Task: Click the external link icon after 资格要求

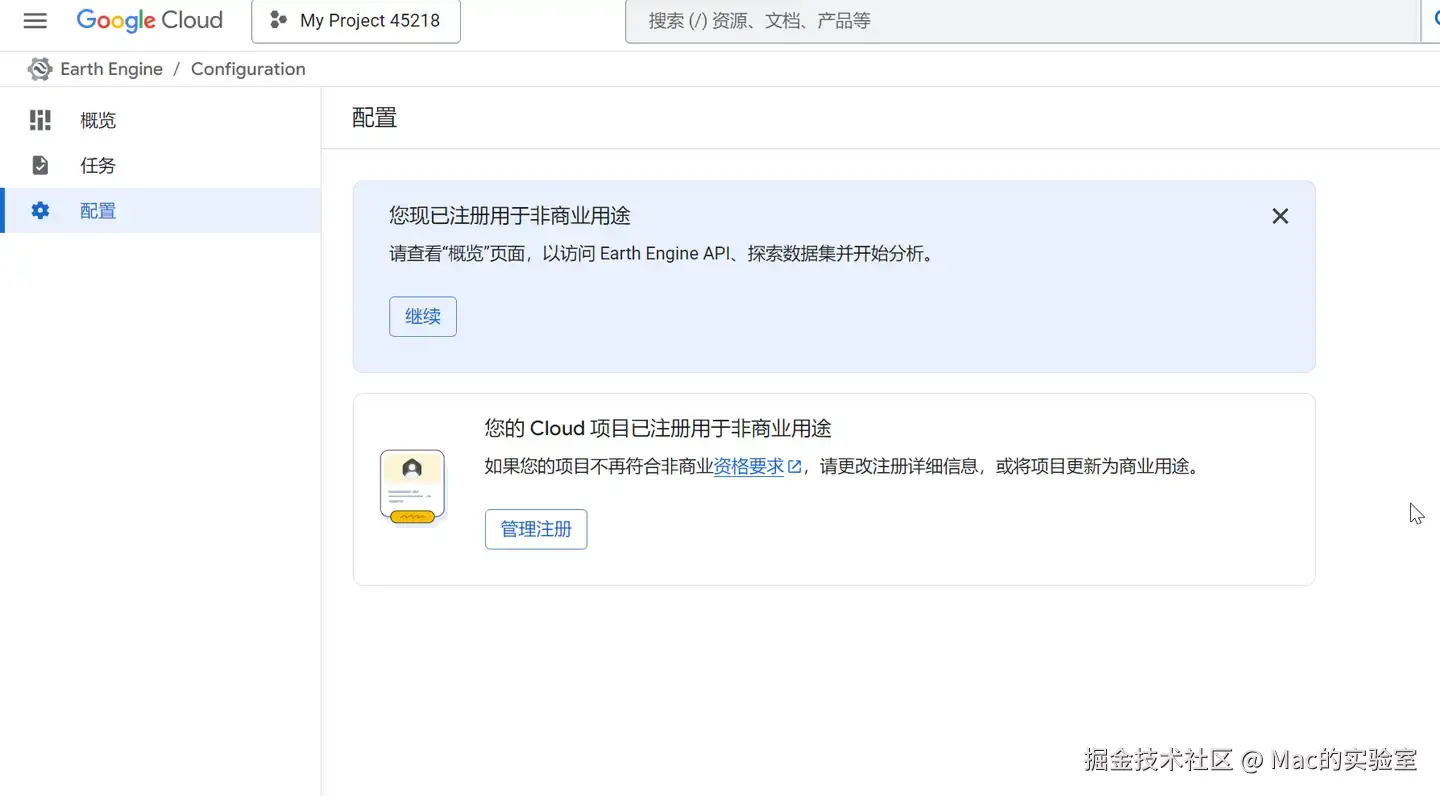Action: coord(795,467)
